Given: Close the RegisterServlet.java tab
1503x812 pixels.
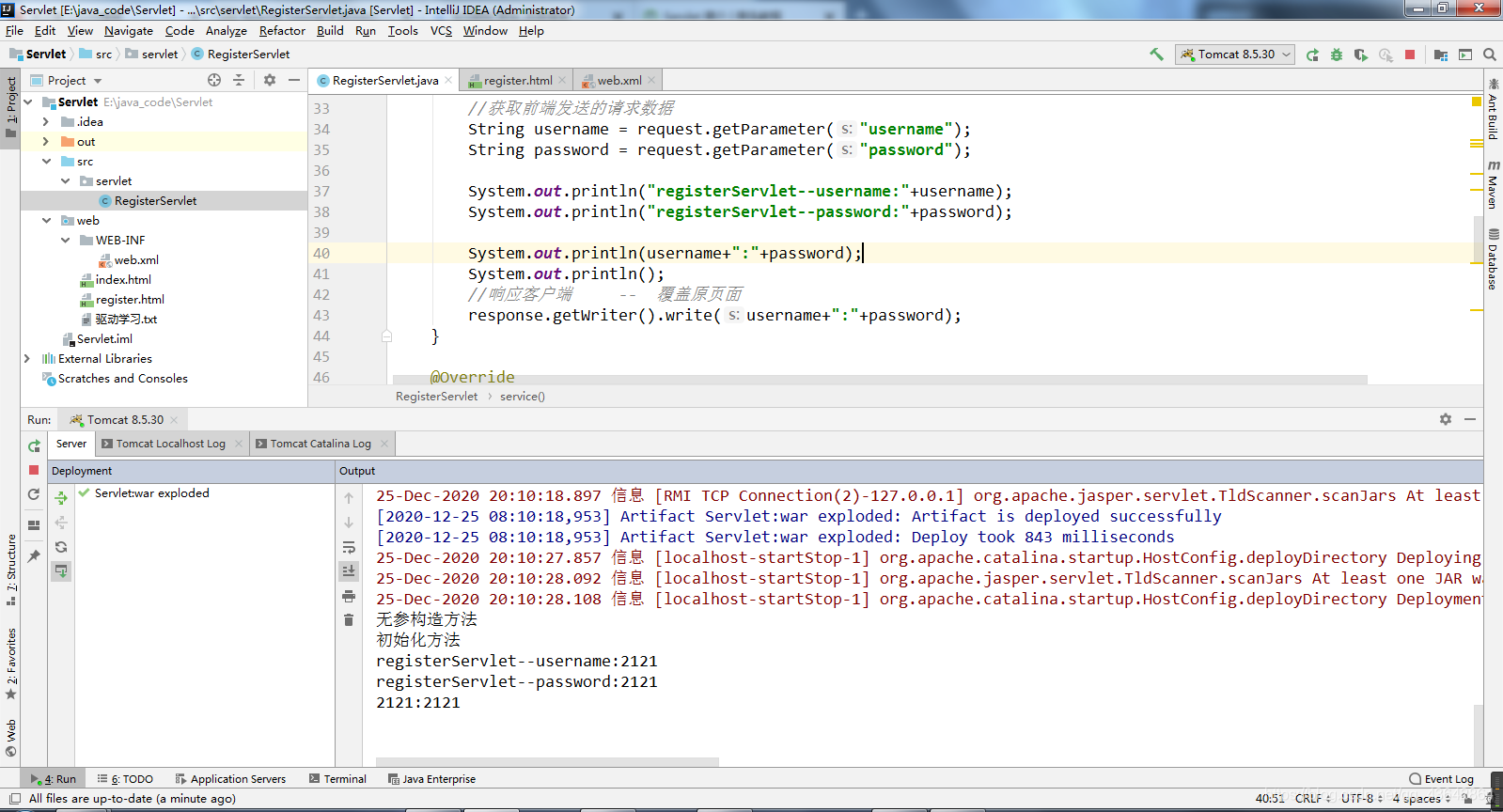Looking at the screenshot, I should click(x=448, y=80).
